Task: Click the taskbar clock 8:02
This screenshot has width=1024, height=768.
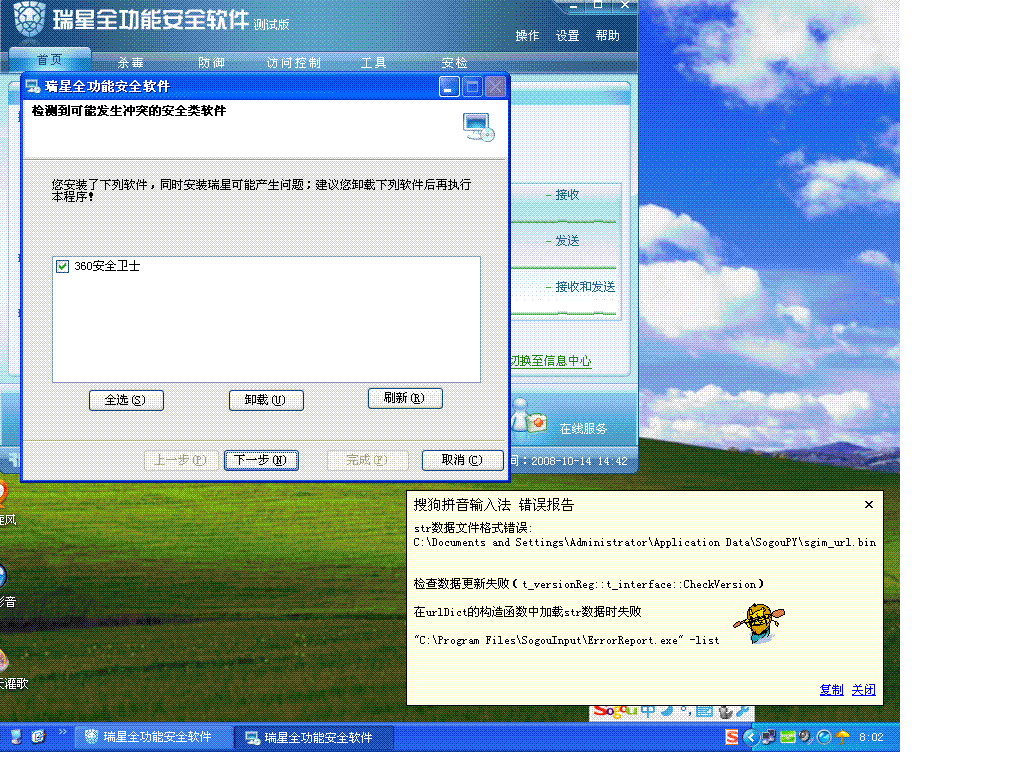Action: 871,737
